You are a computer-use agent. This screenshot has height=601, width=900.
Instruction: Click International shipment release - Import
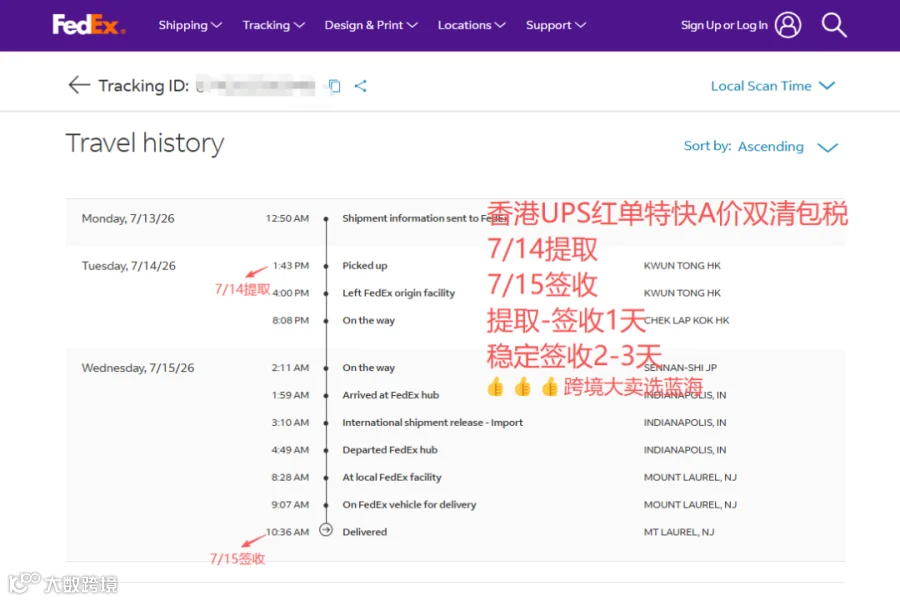click(x=433, y=422)
